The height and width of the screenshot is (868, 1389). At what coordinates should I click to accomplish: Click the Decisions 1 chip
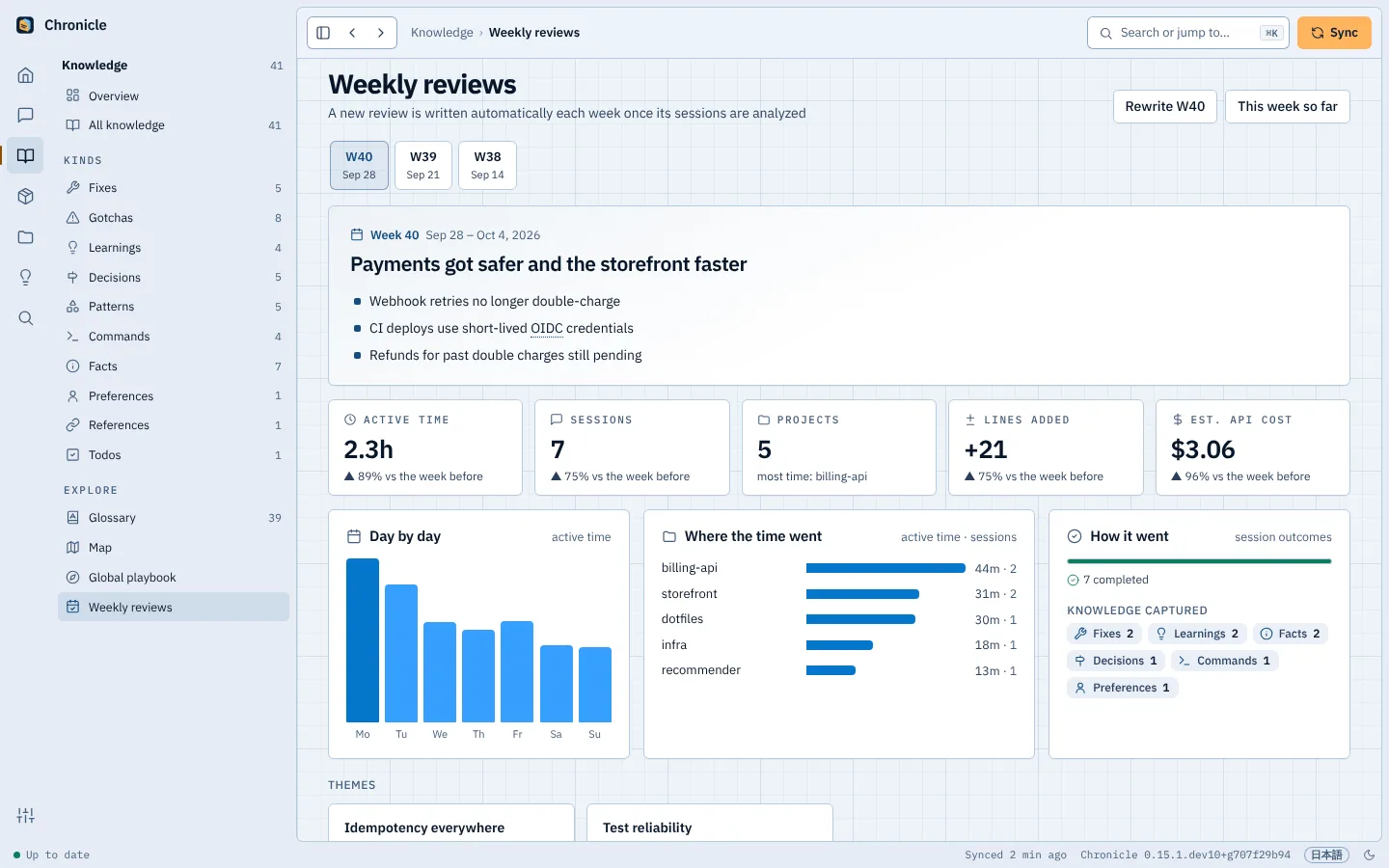(1116, 661)
